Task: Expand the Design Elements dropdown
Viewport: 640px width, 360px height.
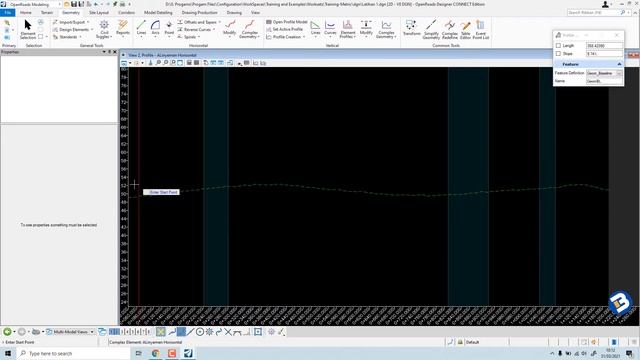Action: 73,29
